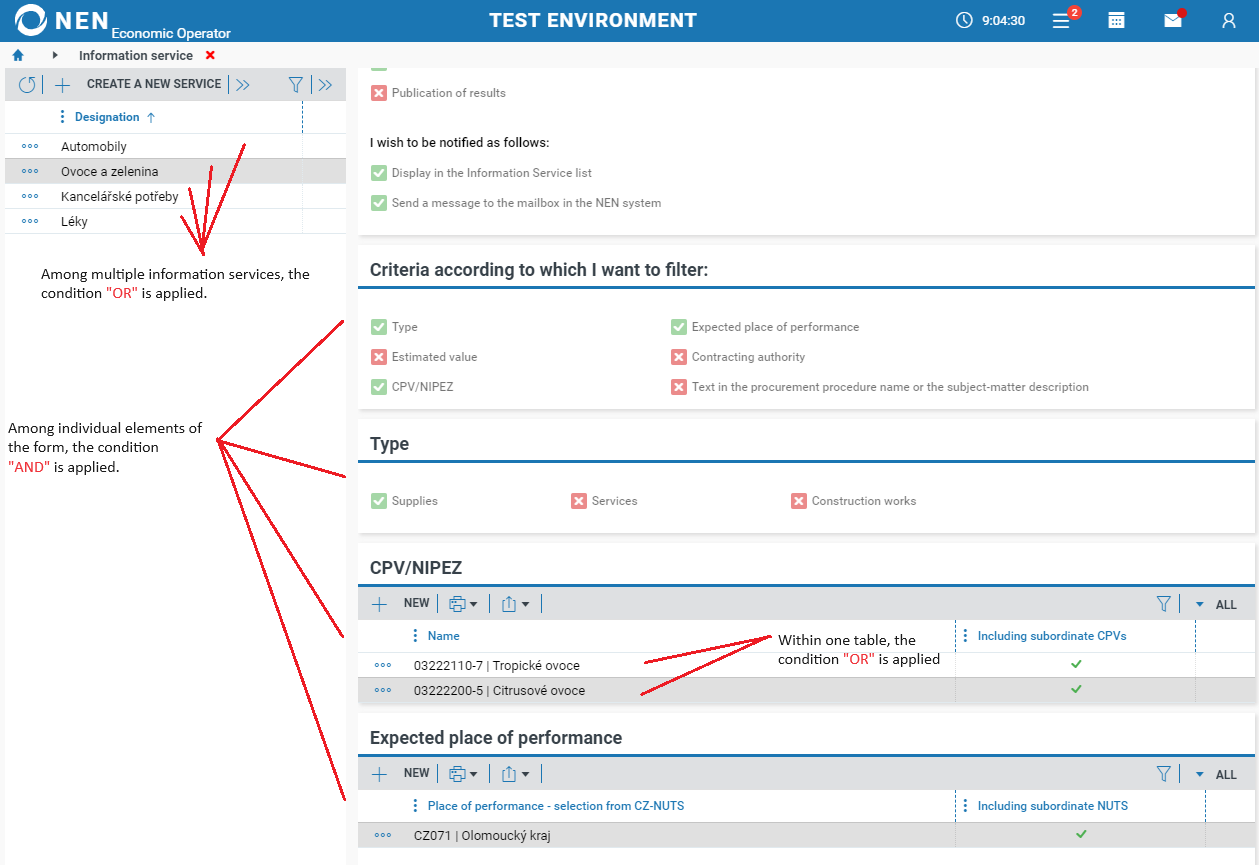
Task: Open the row menu dots for Léky
Action: (30, 222)
